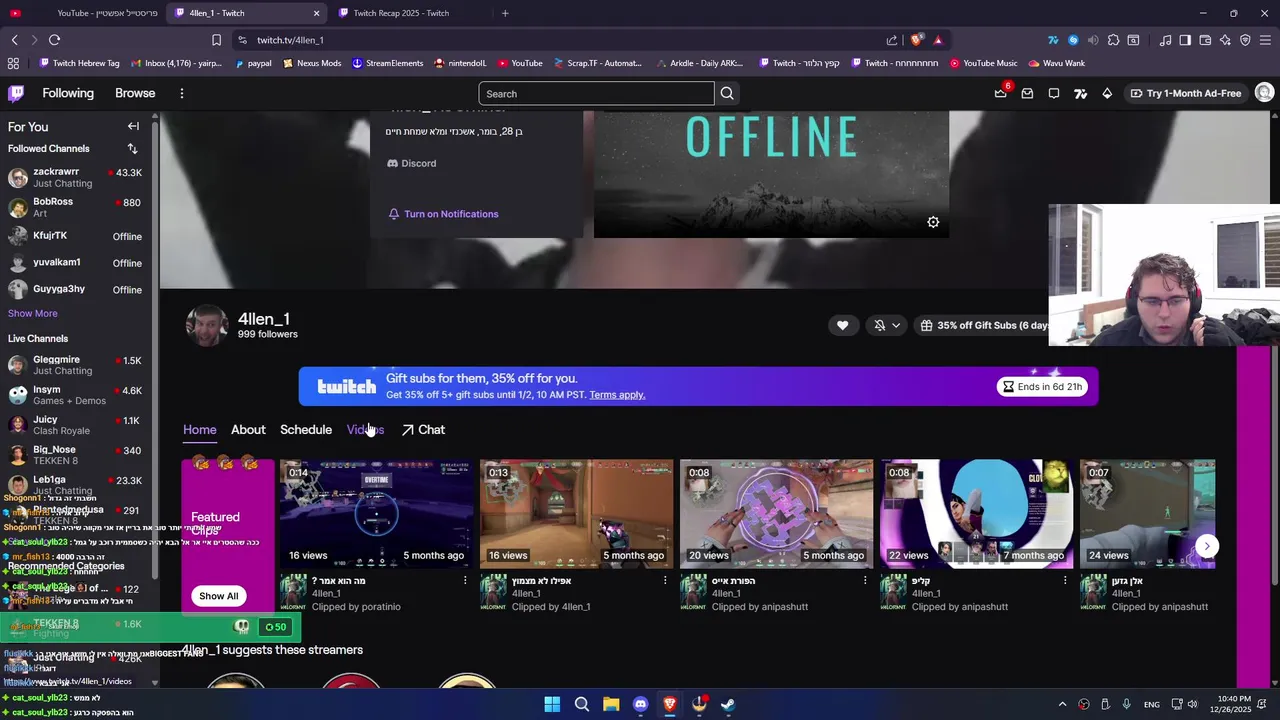Open options for the clip by 4llen_1

click(665, 580)
